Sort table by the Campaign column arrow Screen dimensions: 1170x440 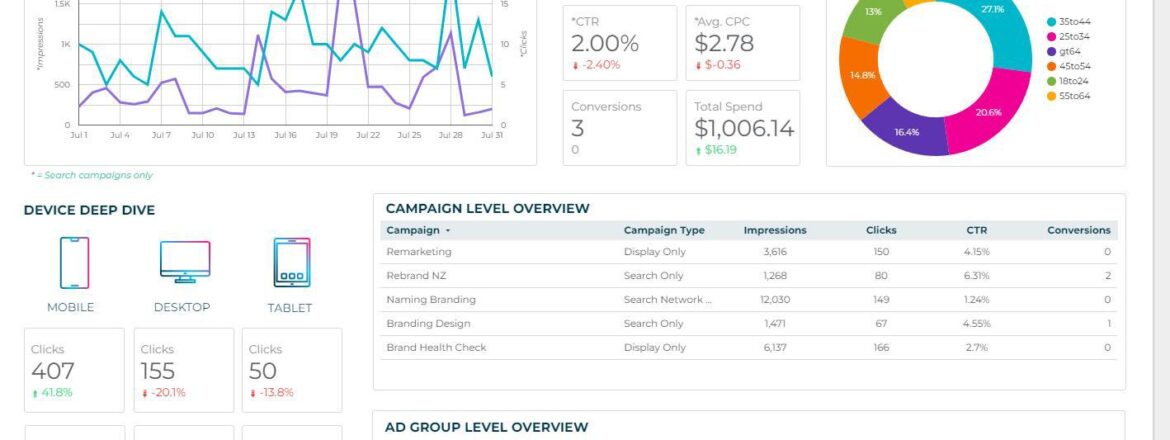(448, 231)
